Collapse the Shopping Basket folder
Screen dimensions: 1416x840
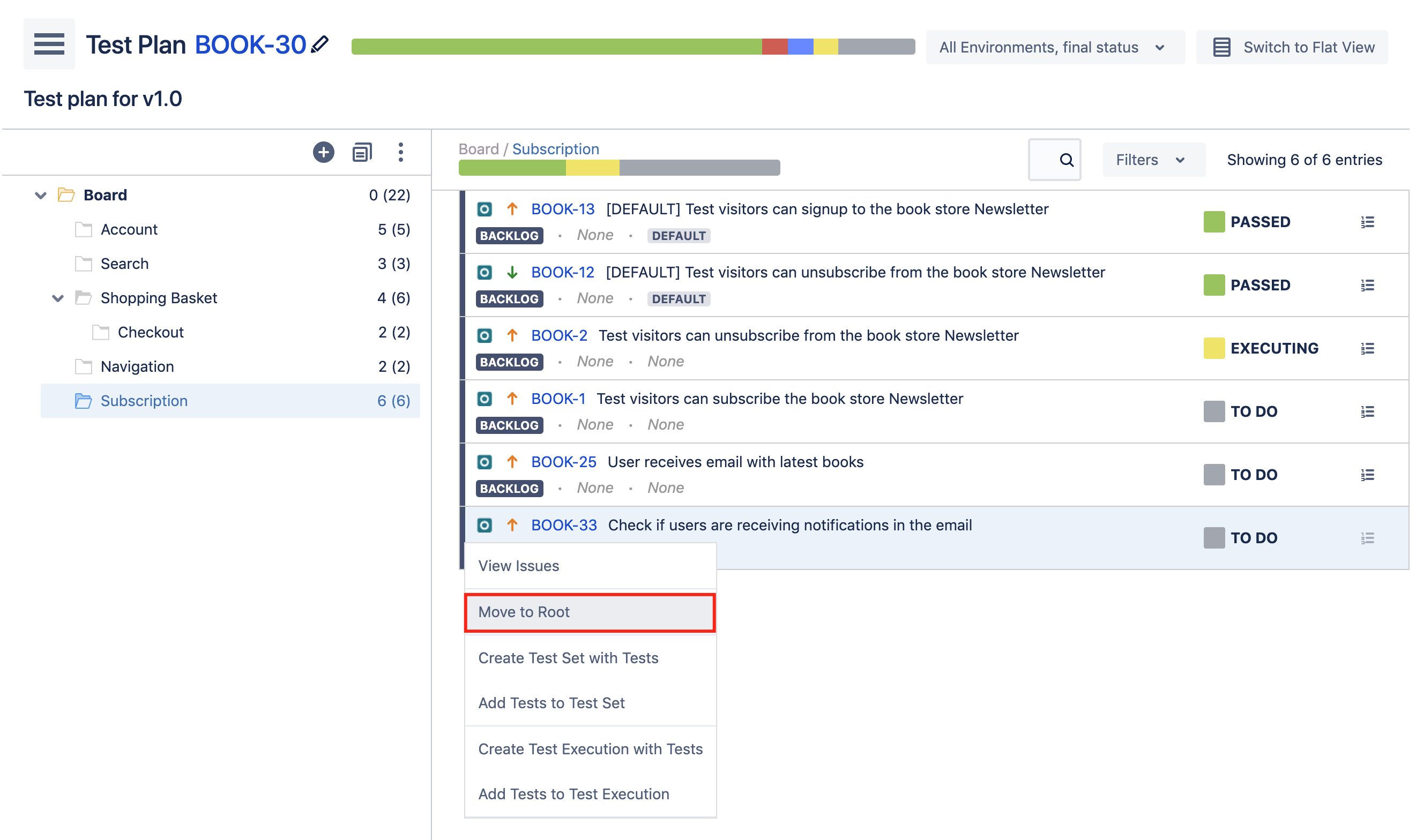pos(58,298)
